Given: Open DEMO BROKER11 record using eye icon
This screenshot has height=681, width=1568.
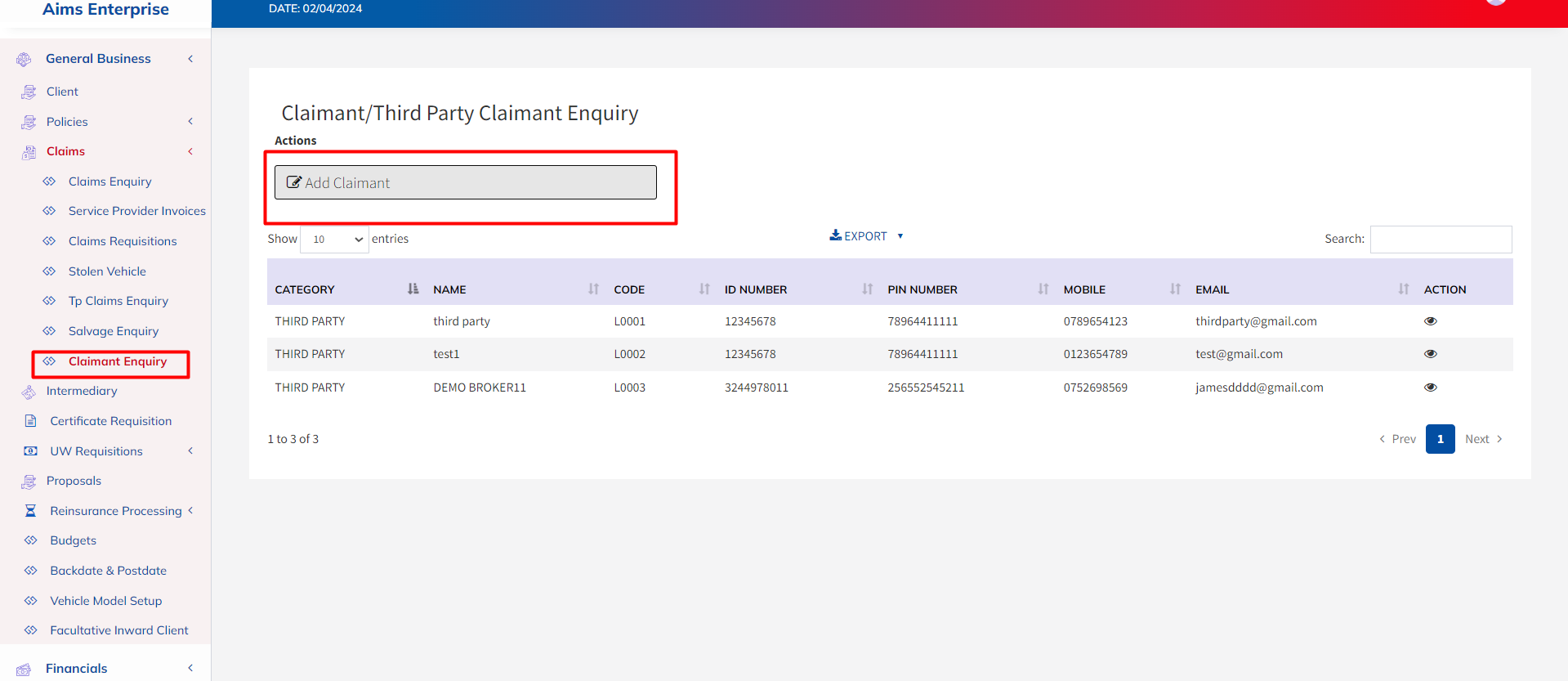Looking at the screenshot, I should [1430, 388].
